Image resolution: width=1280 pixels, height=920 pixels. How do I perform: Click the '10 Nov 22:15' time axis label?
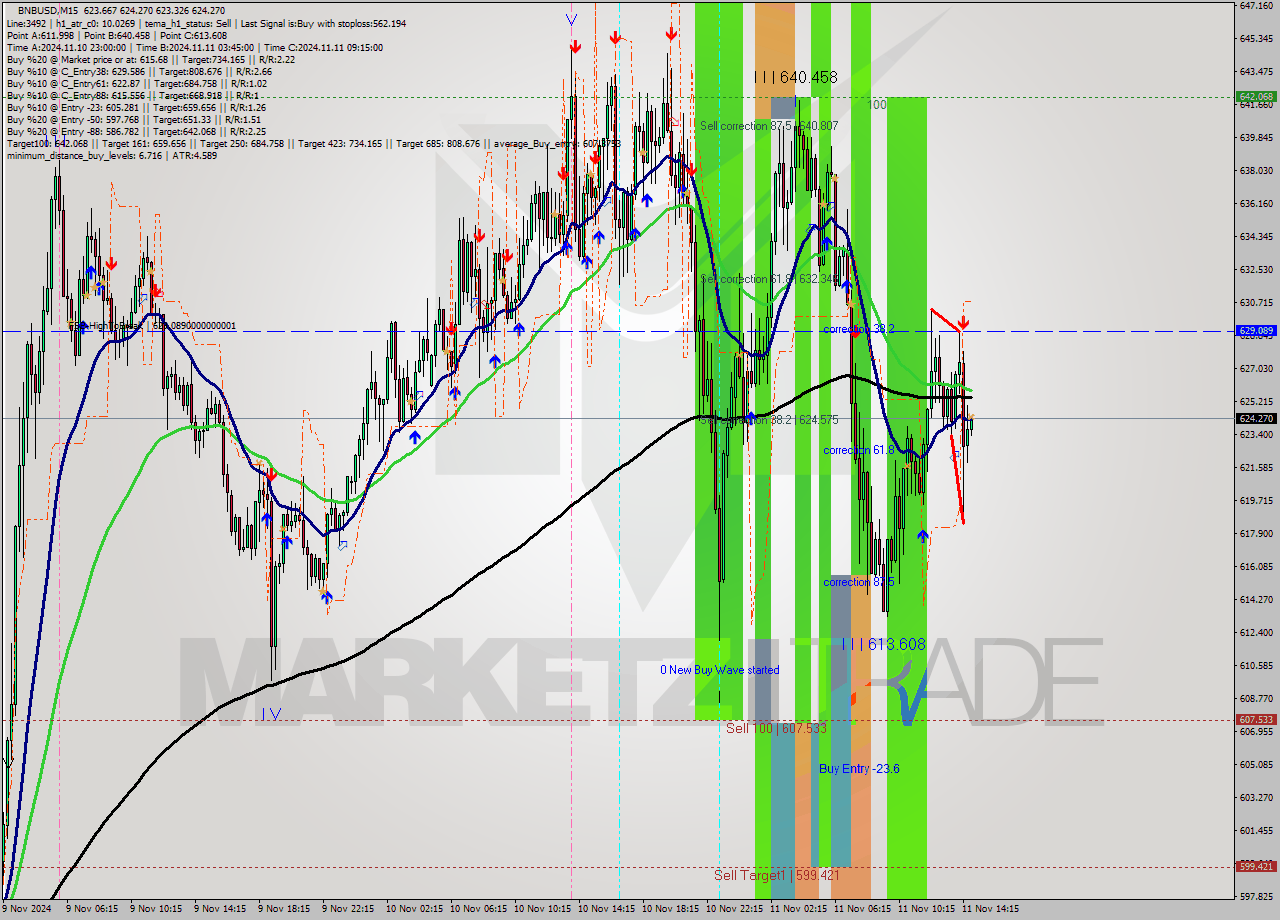(734, 909)
